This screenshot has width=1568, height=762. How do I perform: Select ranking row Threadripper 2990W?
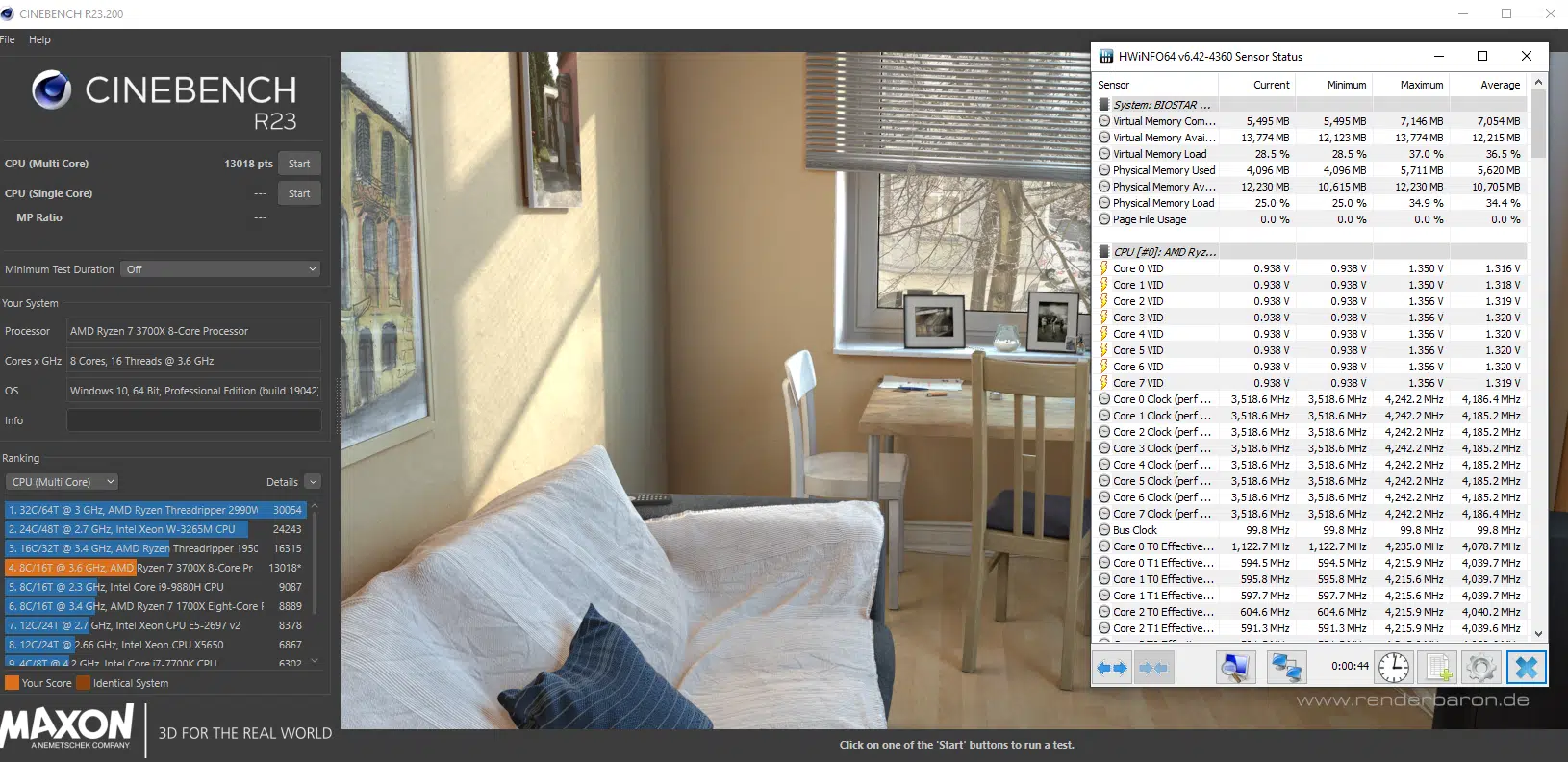[x=156, y=510]
